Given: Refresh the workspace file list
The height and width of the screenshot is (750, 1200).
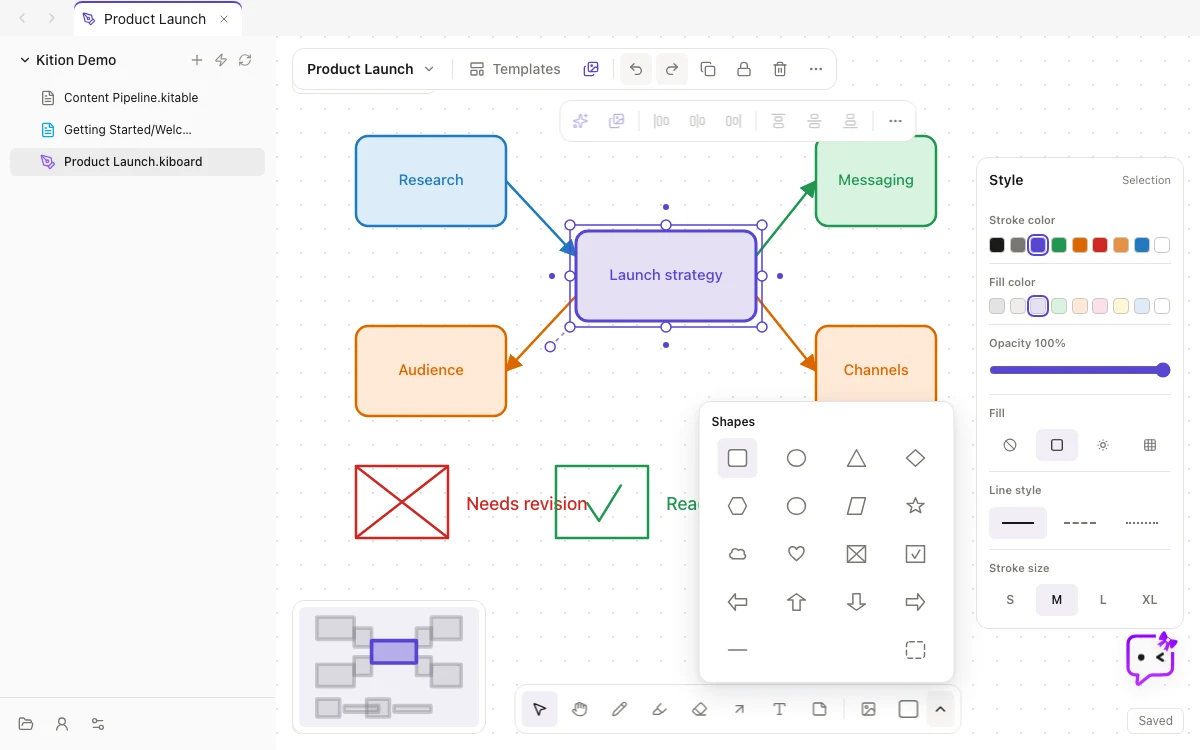Looking at the screenshot, I should pos(245,60).
